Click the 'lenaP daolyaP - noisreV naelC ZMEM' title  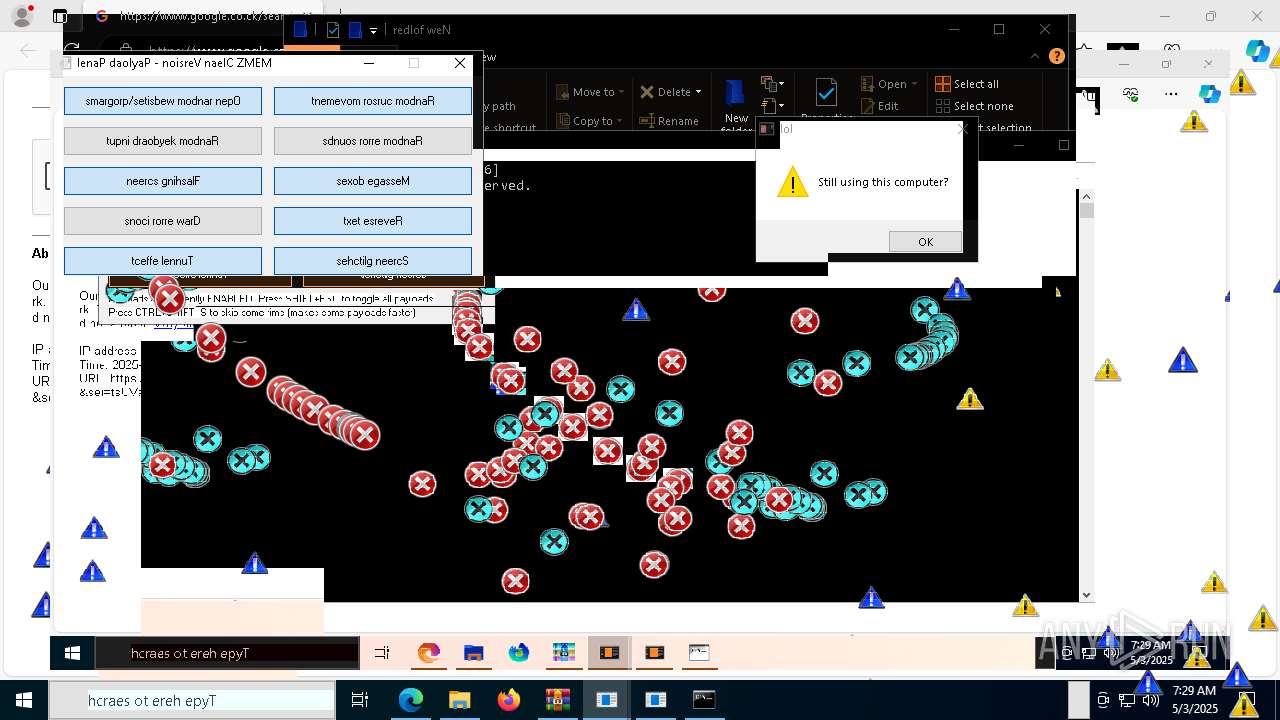tap(174, 63)
